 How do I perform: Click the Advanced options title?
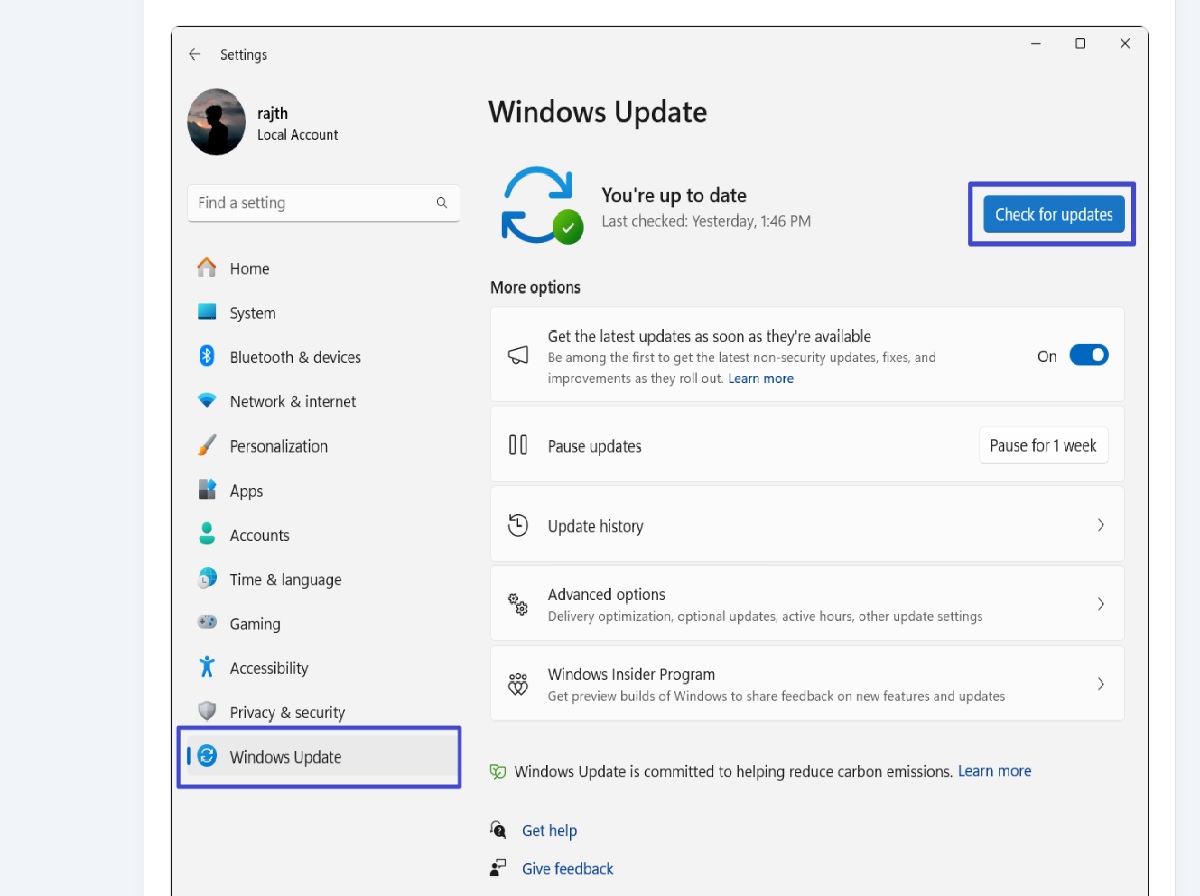pyautogui.click(x=606, y=594)
